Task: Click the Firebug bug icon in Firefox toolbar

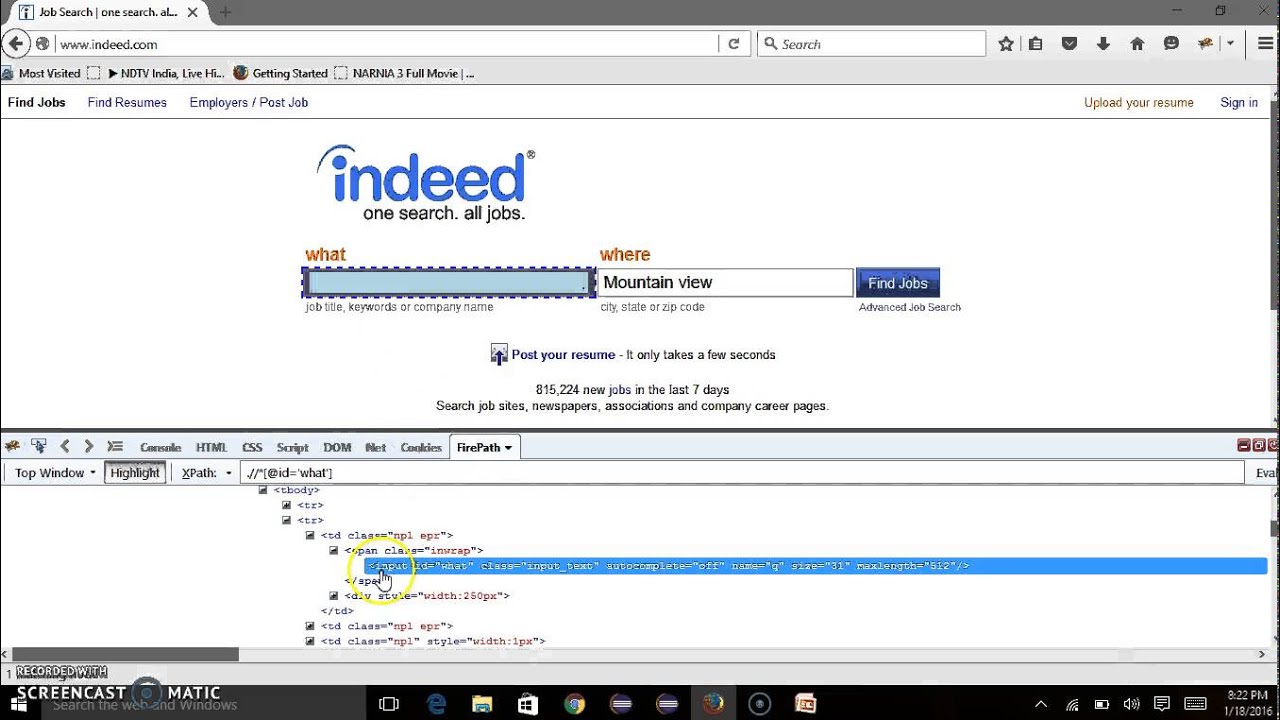Action: tap(1205, 44)
